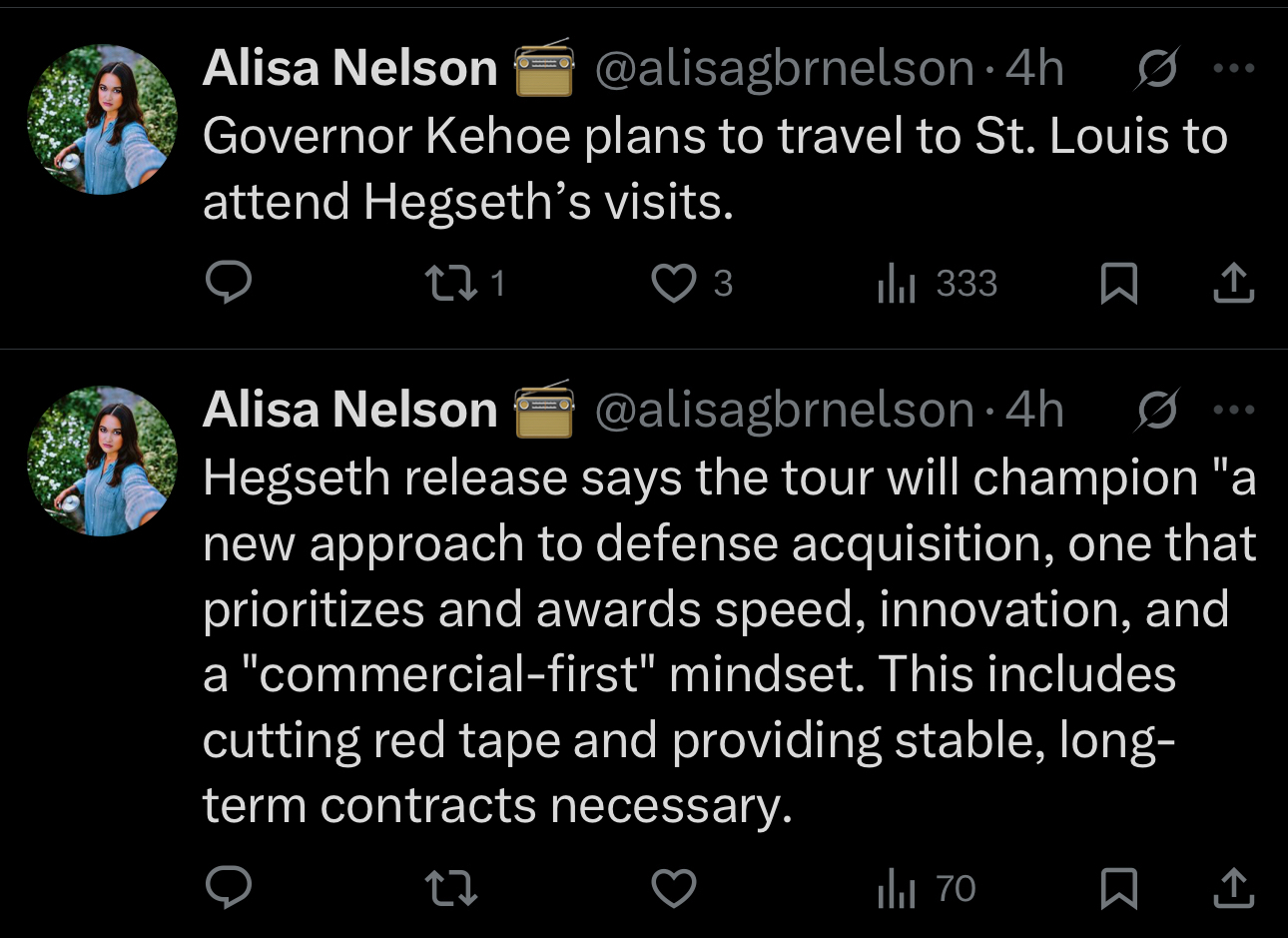Image resolution: width=1288 pixels, height=938 pixels.
Task: Like the Hegseth release tweet
Action: [x=674, y=887]
